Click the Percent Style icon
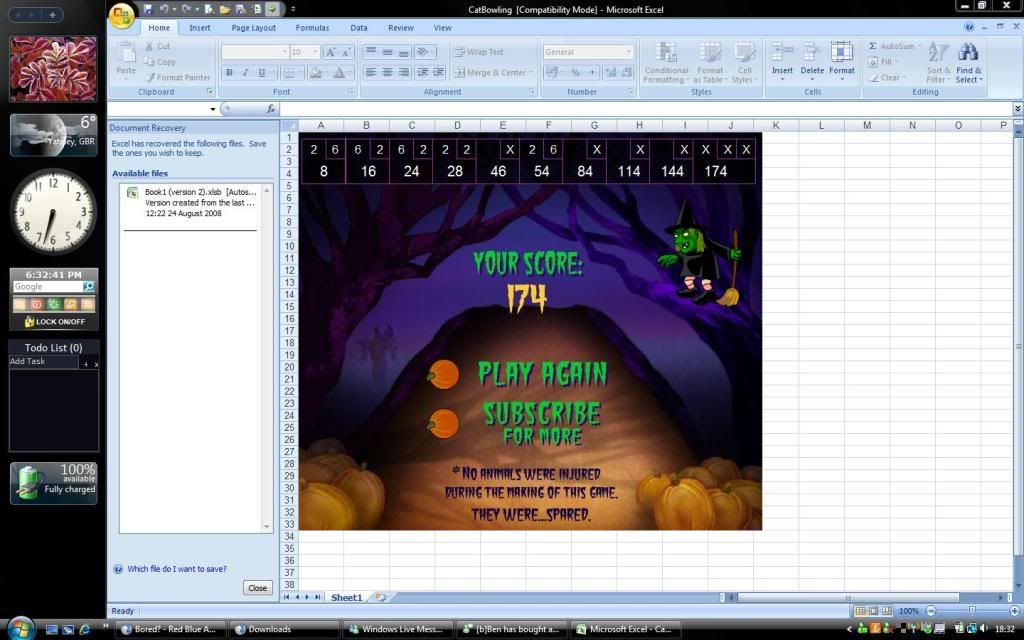The height and width of the screenshot is (640, 1024). (x=575, y=72)
